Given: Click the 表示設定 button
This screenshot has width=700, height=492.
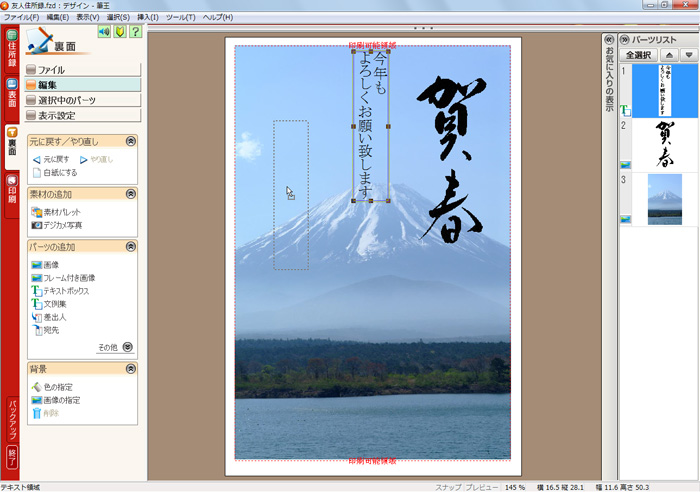Looking at the screenshot, I should (x=83, y=114).
